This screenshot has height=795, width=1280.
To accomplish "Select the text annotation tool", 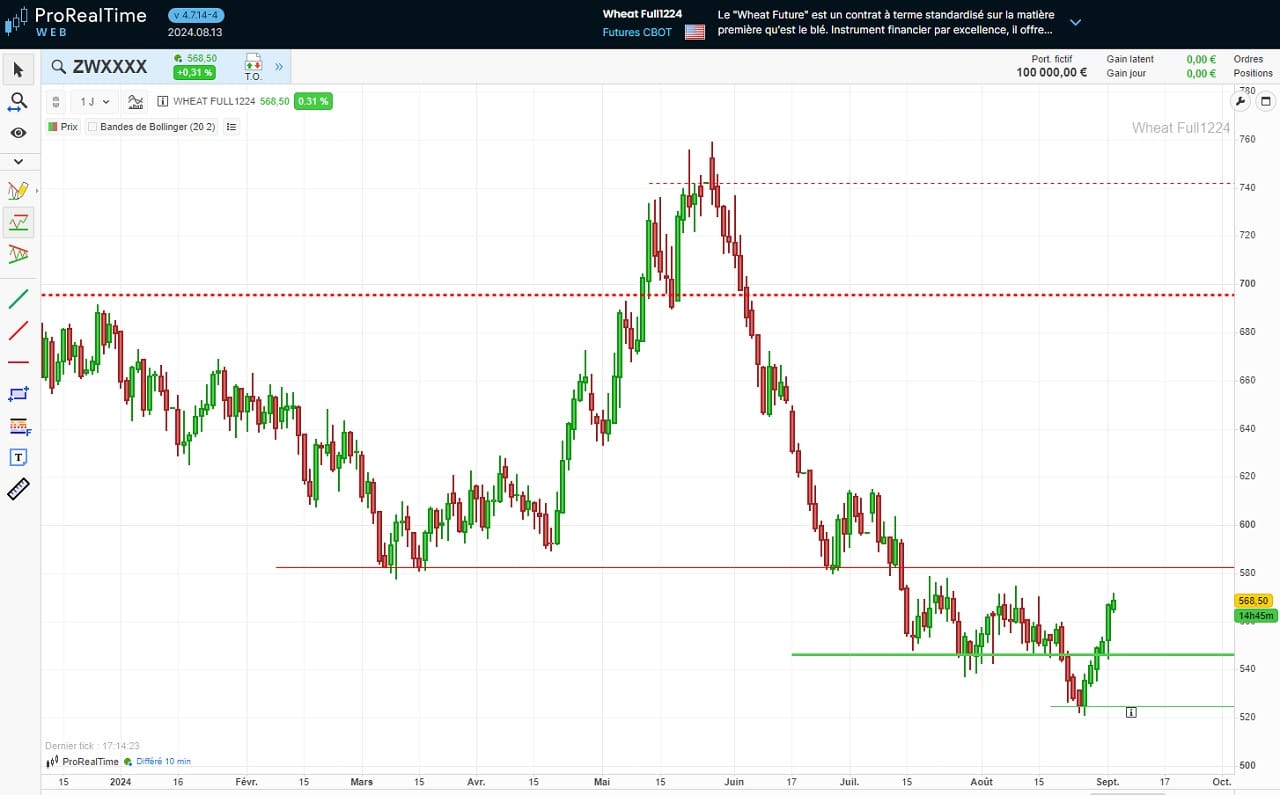I will (x=18, y=457).
